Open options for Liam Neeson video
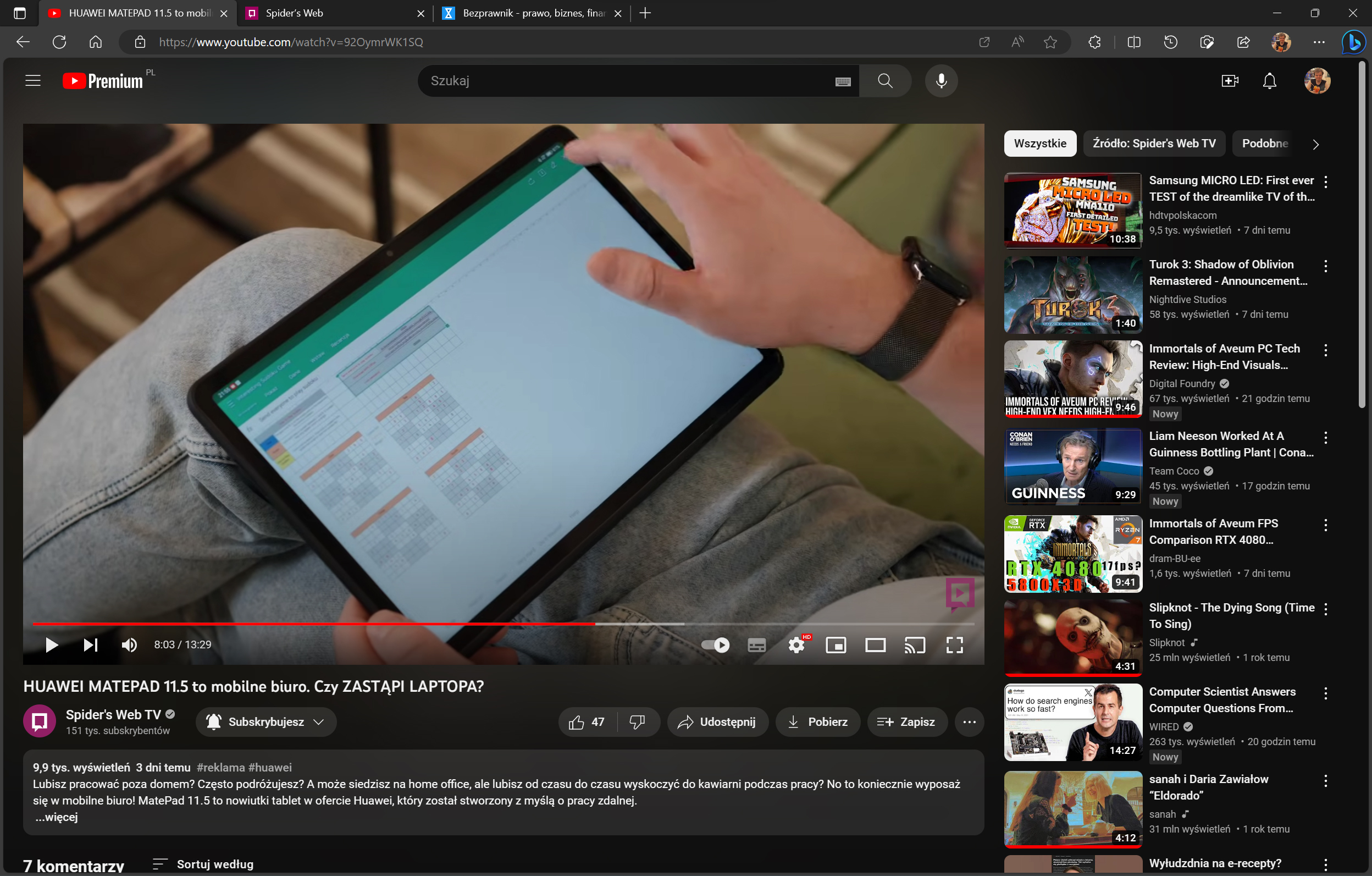1372x876 pixels. click(1325, 438)
